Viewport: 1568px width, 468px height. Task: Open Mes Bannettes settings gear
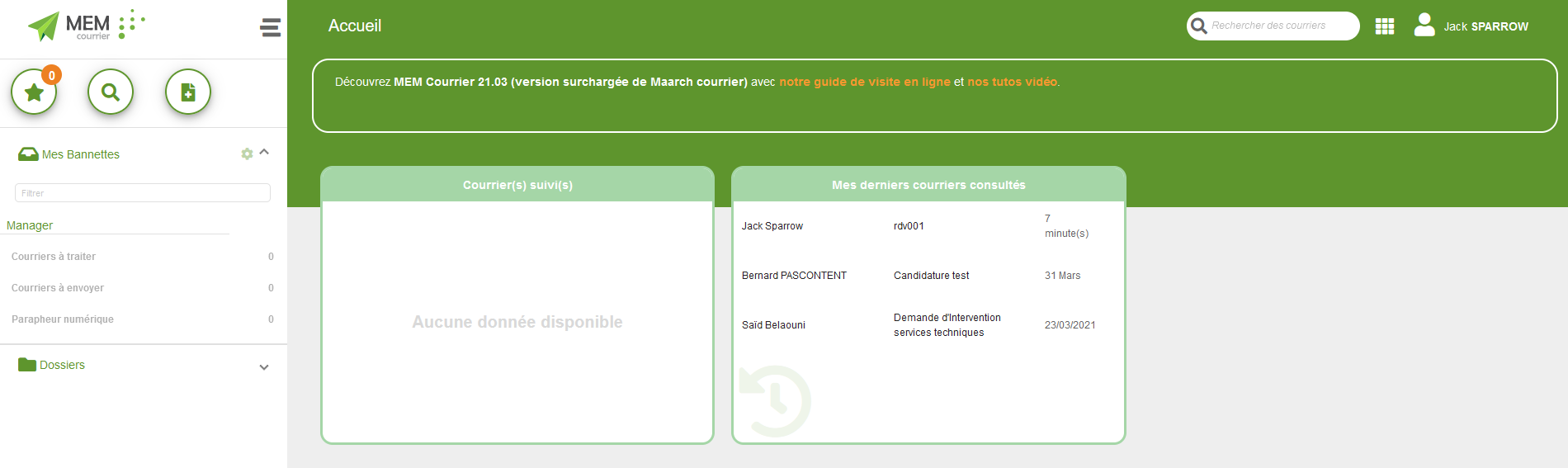(247, 154)
